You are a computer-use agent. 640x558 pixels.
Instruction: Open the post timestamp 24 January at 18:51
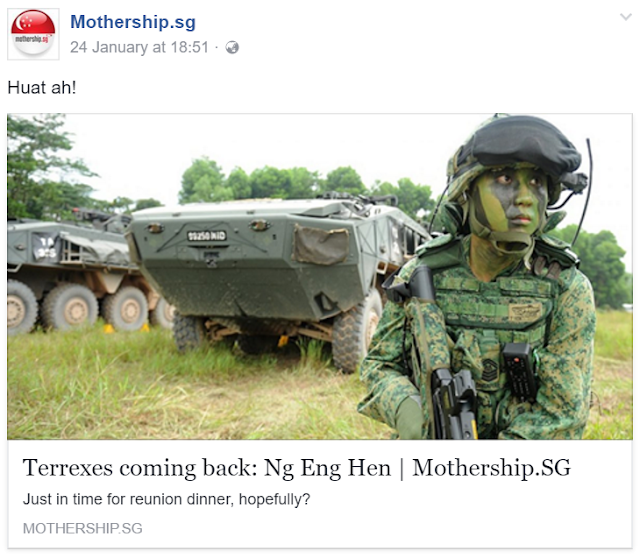139,47
